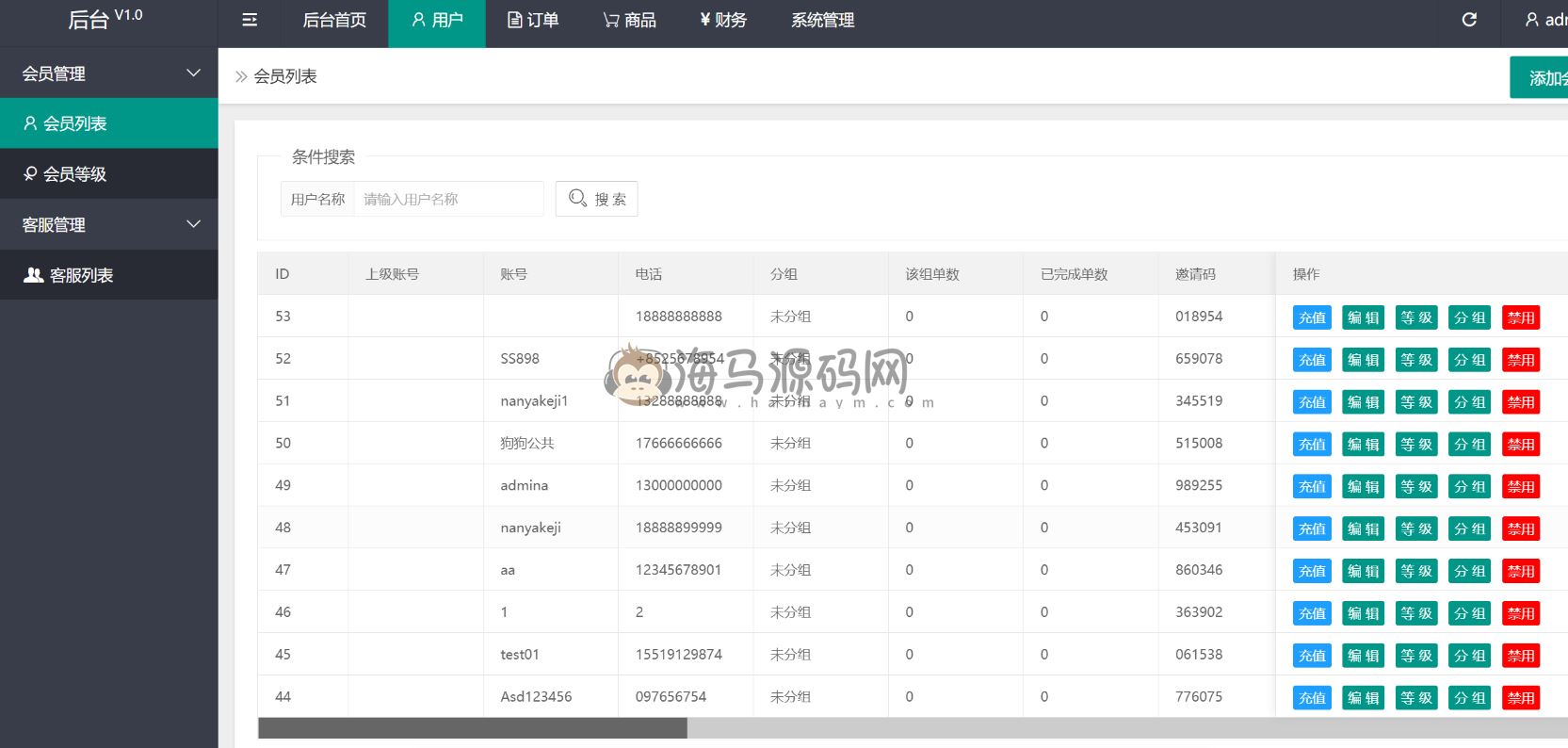Click the hamburger menu collapse icon

coord(250,20)
